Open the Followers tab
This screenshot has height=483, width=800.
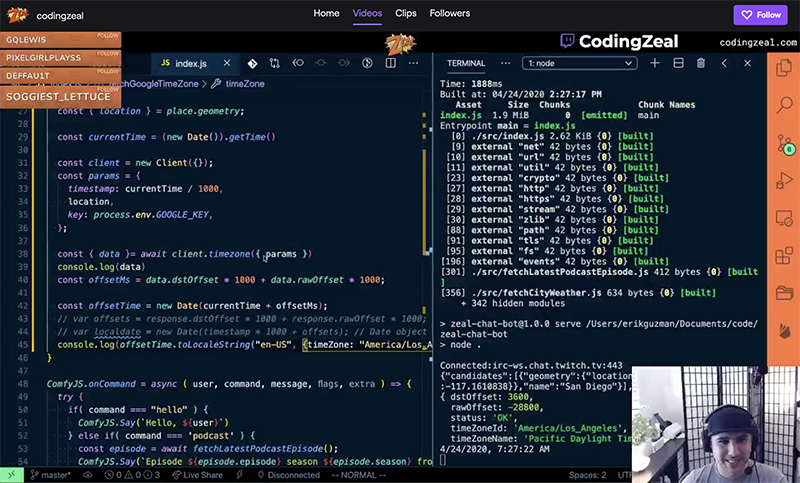[x=449, y=13]
